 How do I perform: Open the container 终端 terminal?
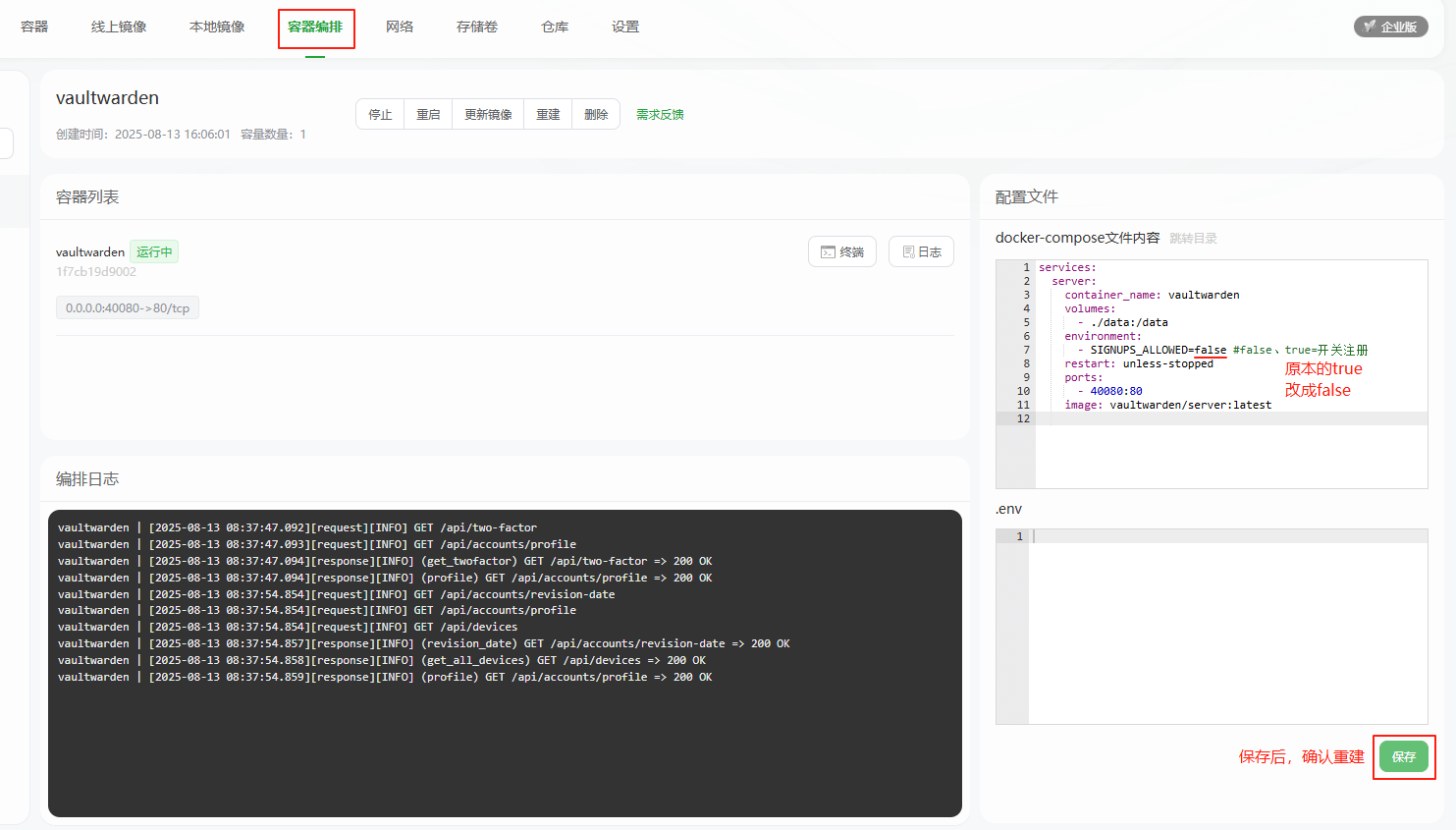pos(842,251)
